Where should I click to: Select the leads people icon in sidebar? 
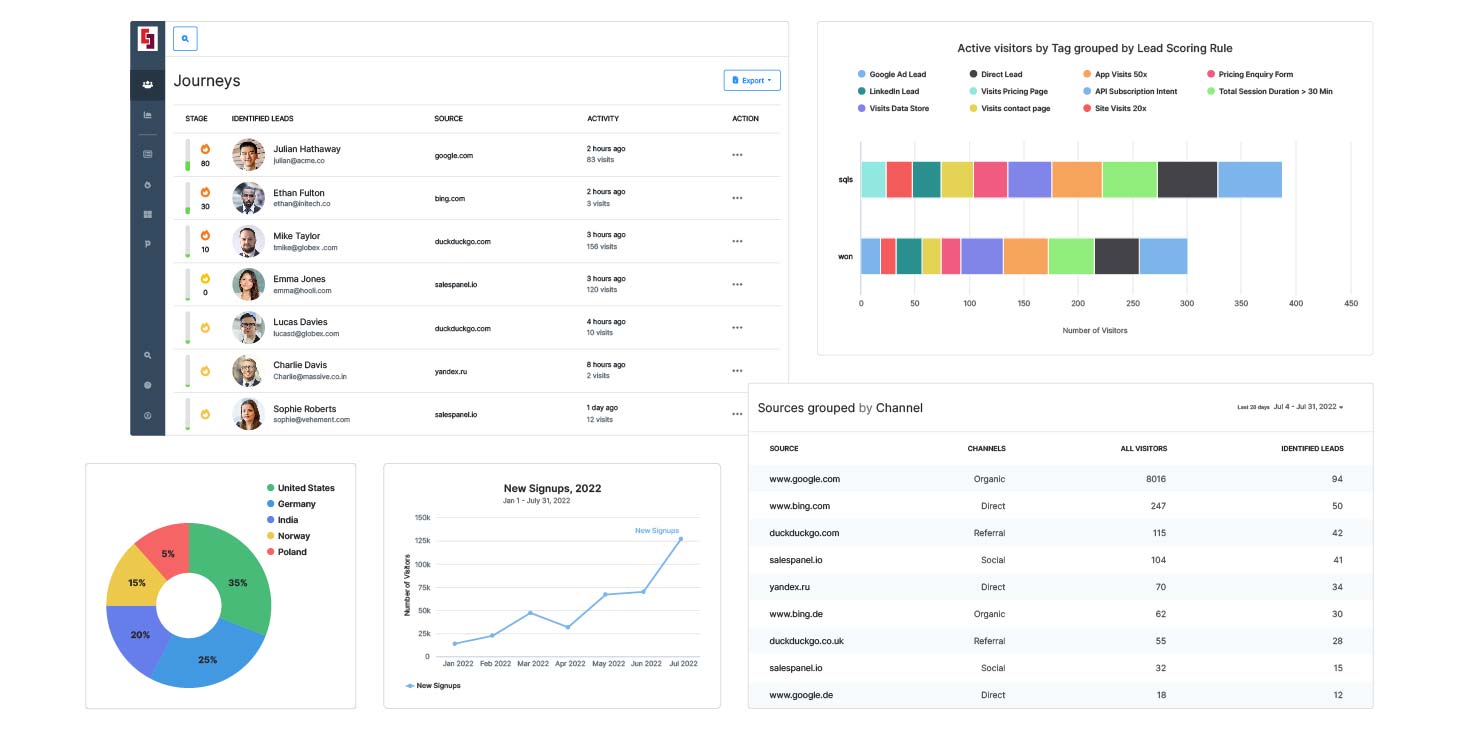pyautogui.click(x=148, y=85)
